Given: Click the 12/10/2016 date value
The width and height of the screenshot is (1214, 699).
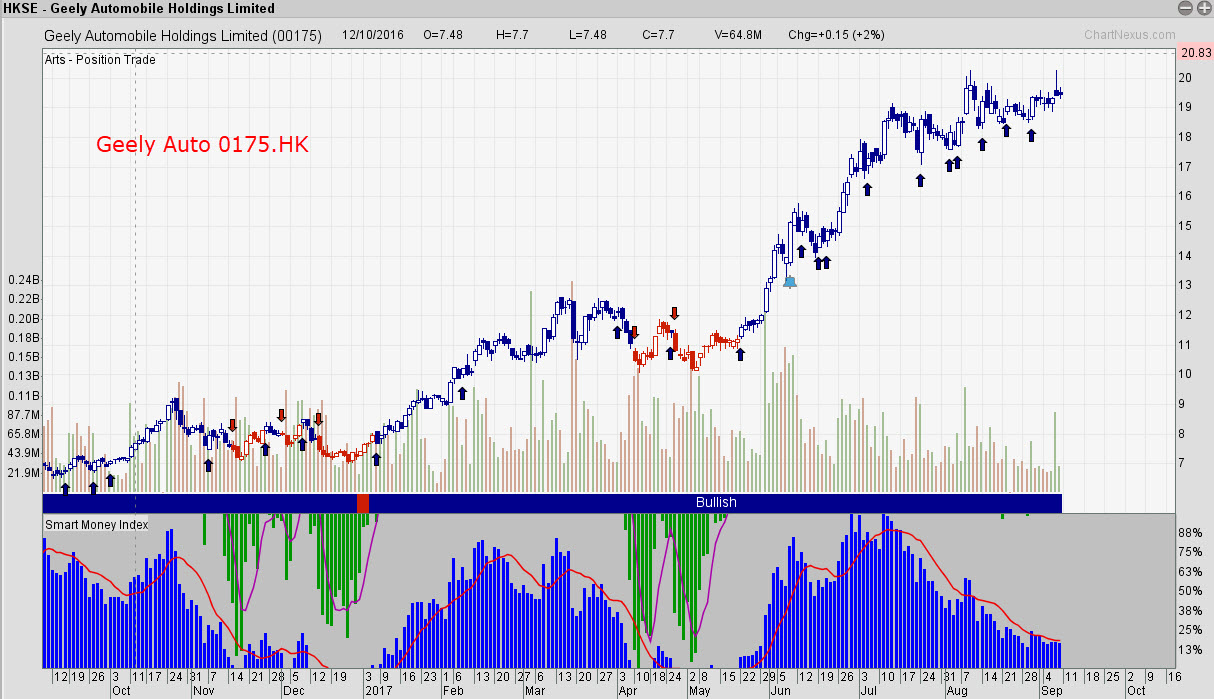Looking at the screenshot, I should pos(372,35).
